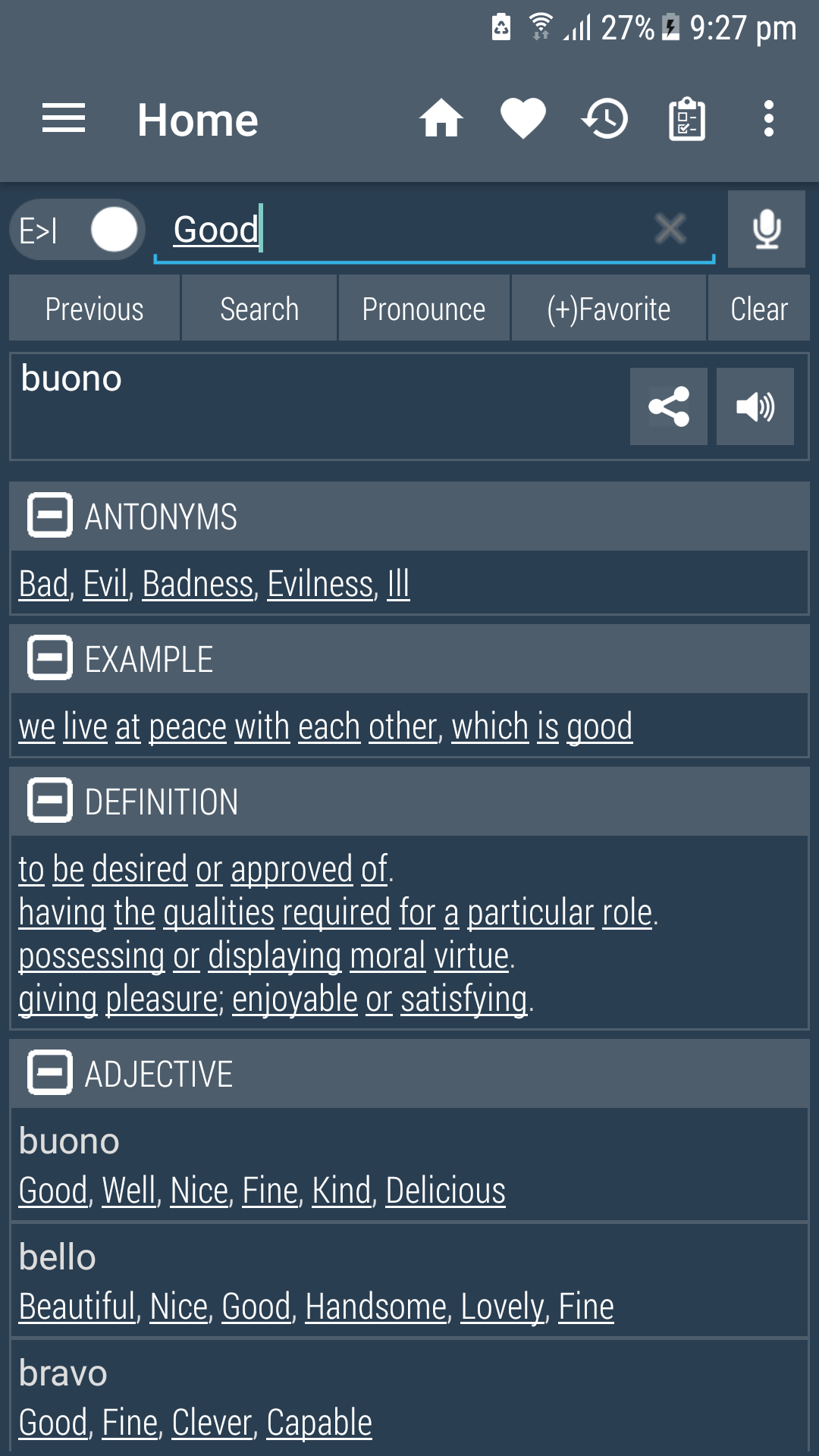Tap the microphone voice input button
The height and width of the screenshot is (1456, 819).
click(766, 229)
